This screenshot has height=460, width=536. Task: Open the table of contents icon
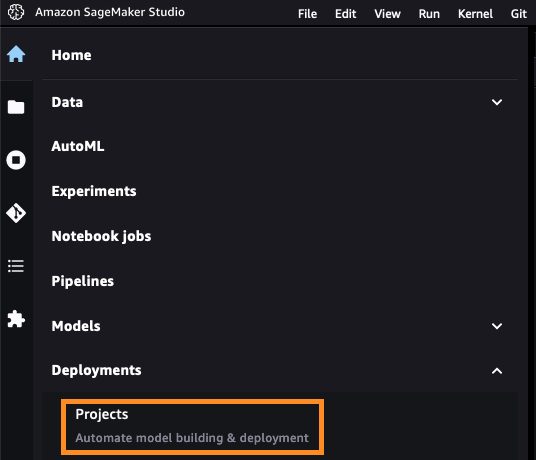click(x=16, y=266)
